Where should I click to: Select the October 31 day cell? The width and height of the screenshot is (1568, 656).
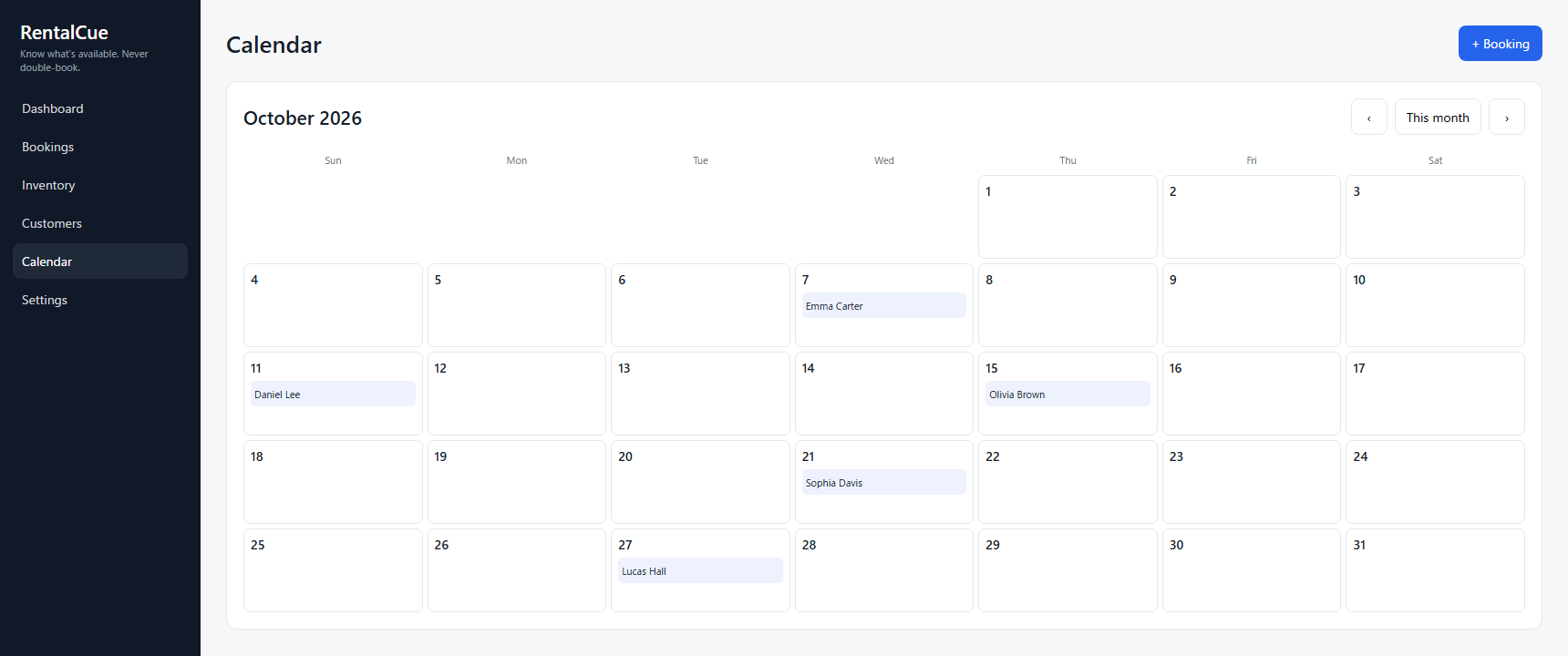click(1435, 570)
